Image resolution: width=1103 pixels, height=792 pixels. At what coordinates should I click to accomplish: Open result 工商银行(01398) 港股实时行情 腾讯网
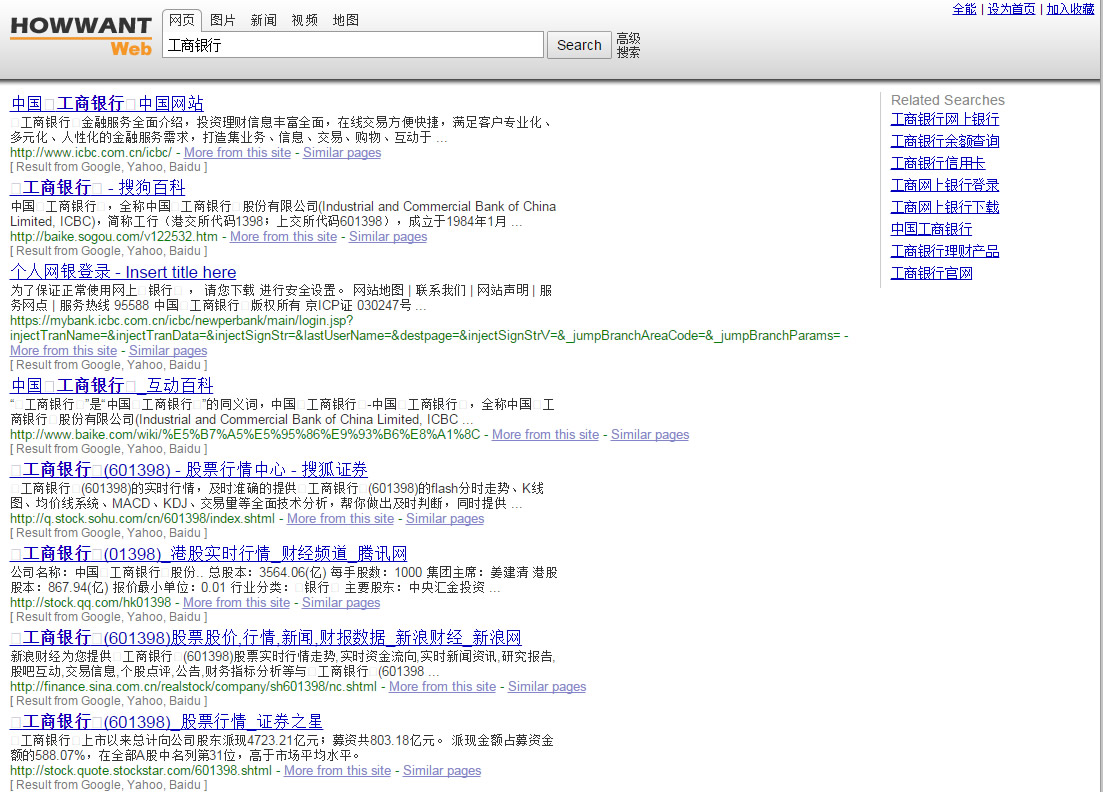click(x=209, y=554)
